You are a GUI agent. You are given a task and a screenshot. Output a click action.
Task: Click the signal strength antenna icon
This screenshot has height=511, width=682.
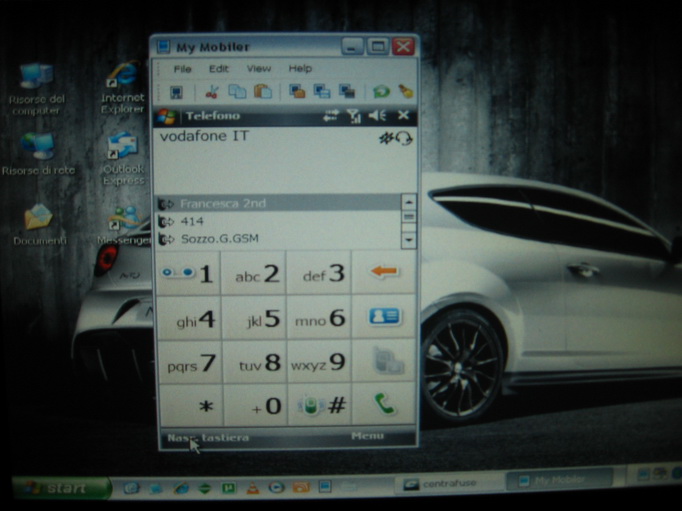click(x=354, y=116)
